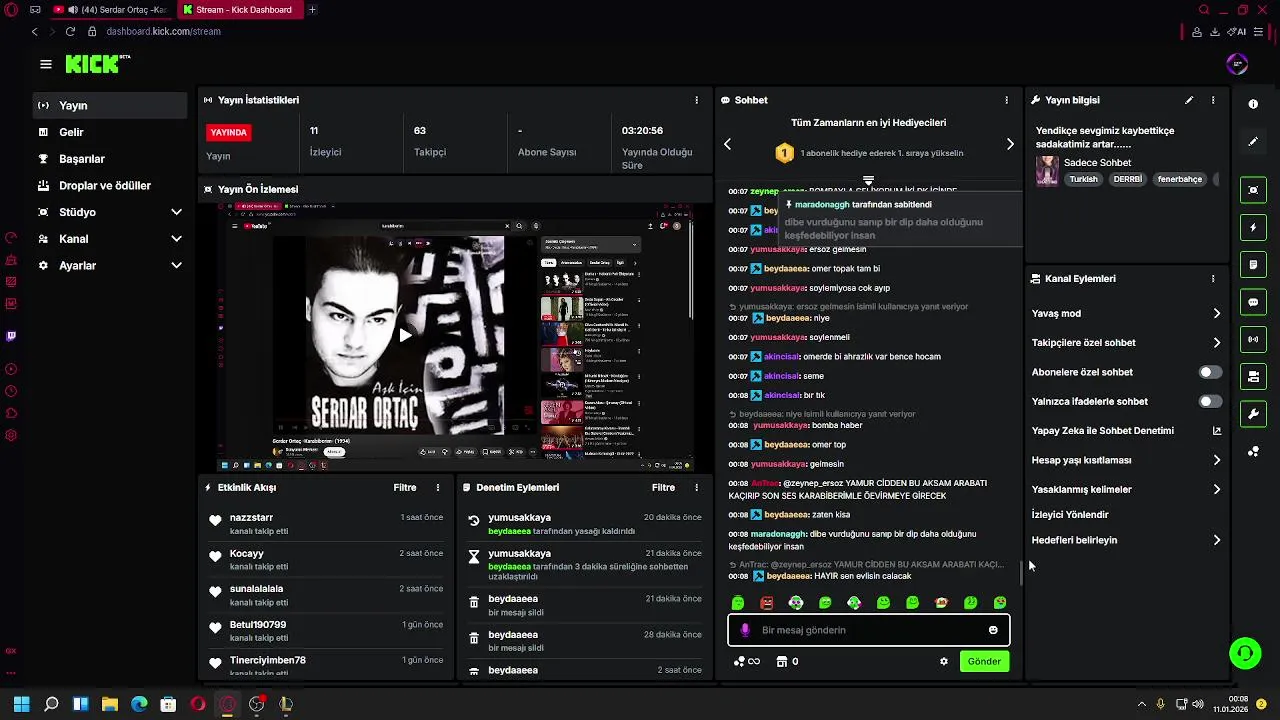Click the Sadece Sohbet category thumbnail
Screen dimensions: 1280x720
click(x=1047, y=170)
